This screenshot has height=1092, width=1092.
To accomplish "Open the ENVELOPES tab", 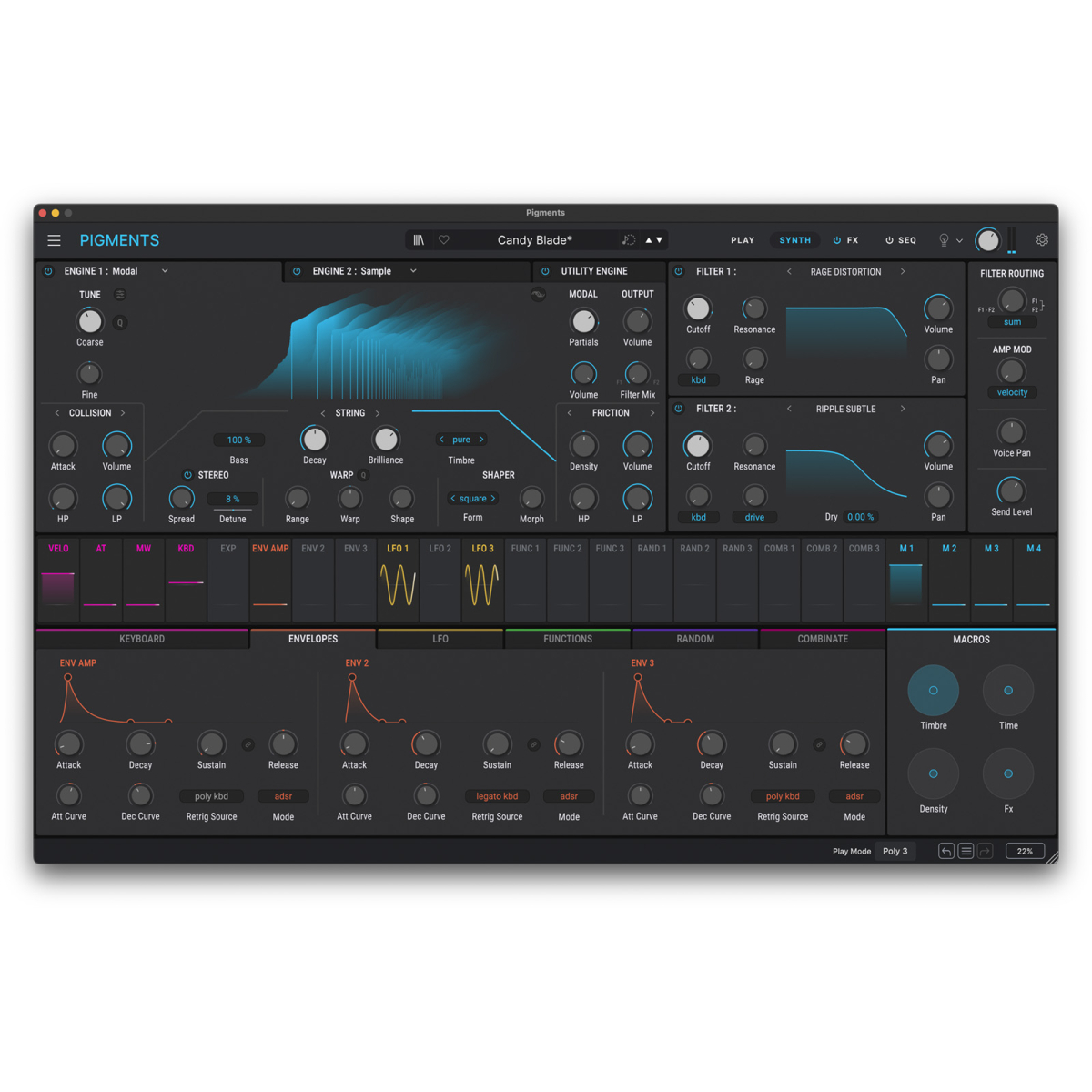I will pos(312,638).
